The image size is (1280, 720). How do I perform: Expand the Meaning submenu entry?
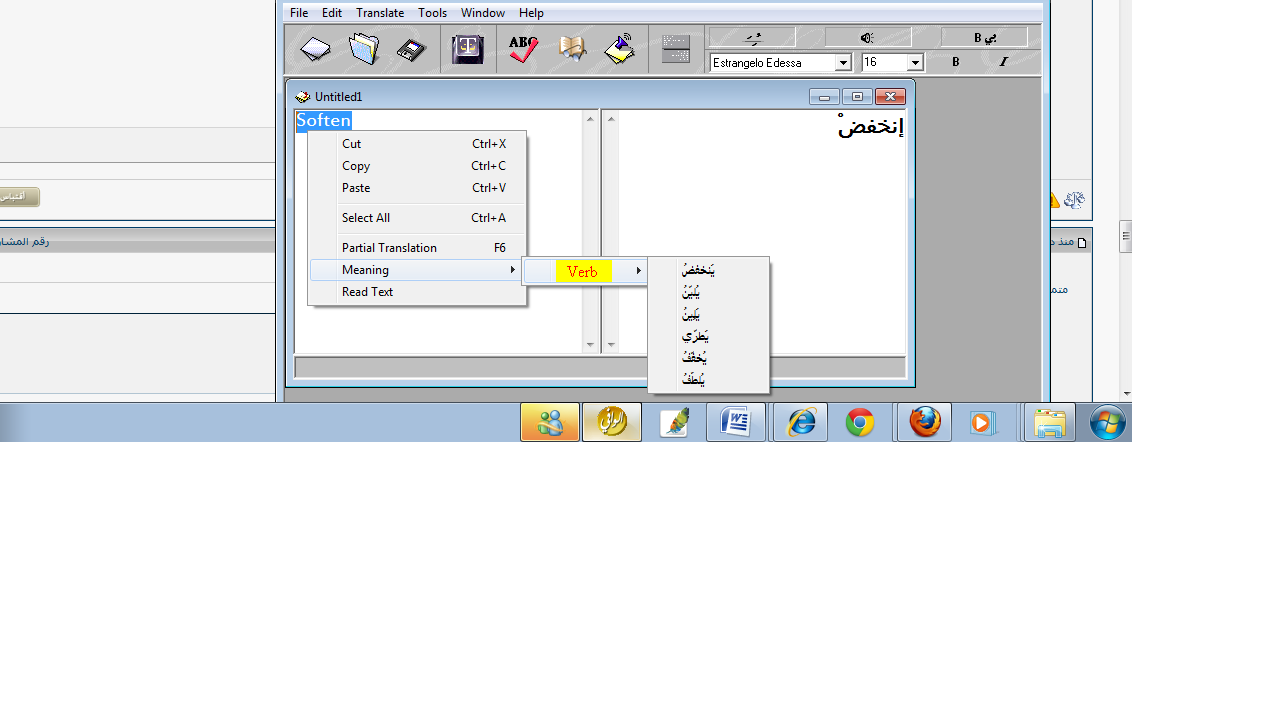tap(417, 270)
